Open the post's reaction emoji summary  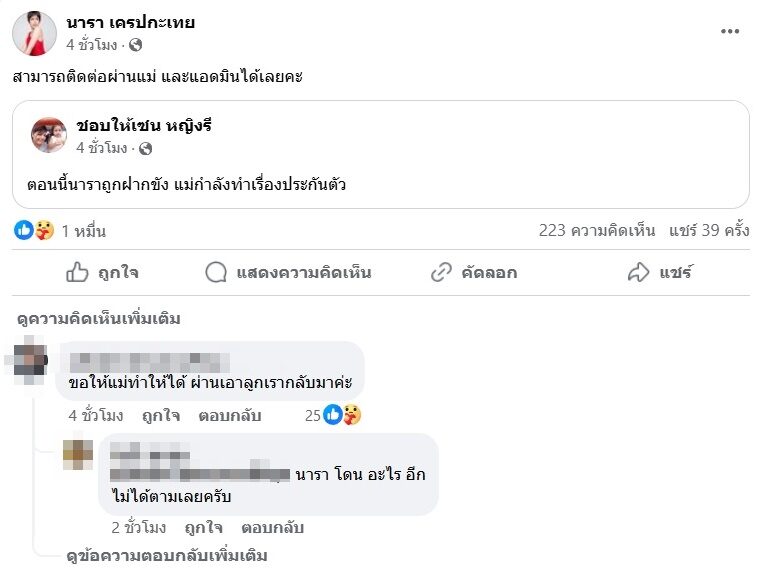34,231
